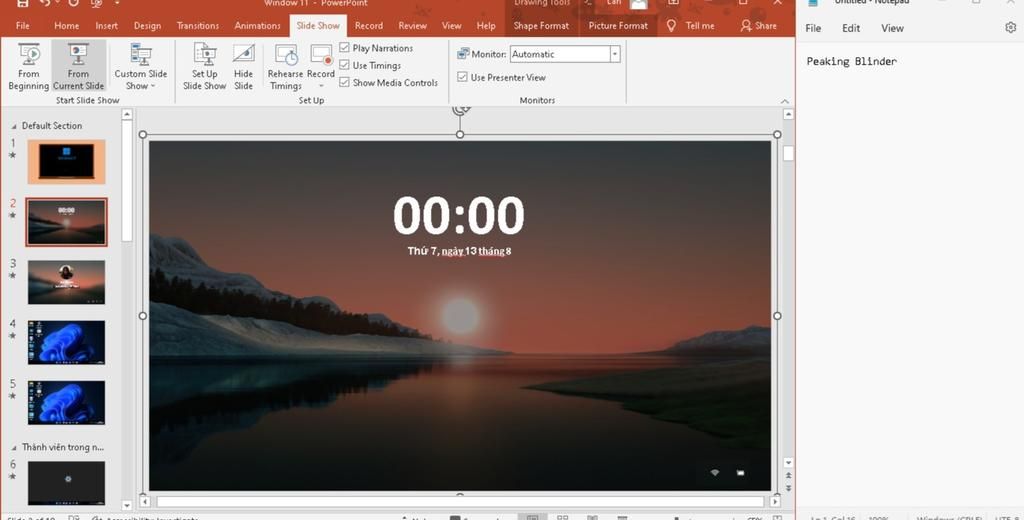Click animation star beside slide 1

12,155
